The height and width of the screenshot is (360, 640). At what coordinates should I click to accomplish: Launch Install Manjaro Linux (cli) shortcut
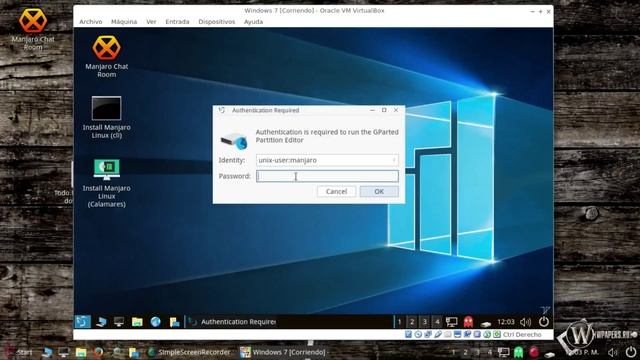point(107,118)
